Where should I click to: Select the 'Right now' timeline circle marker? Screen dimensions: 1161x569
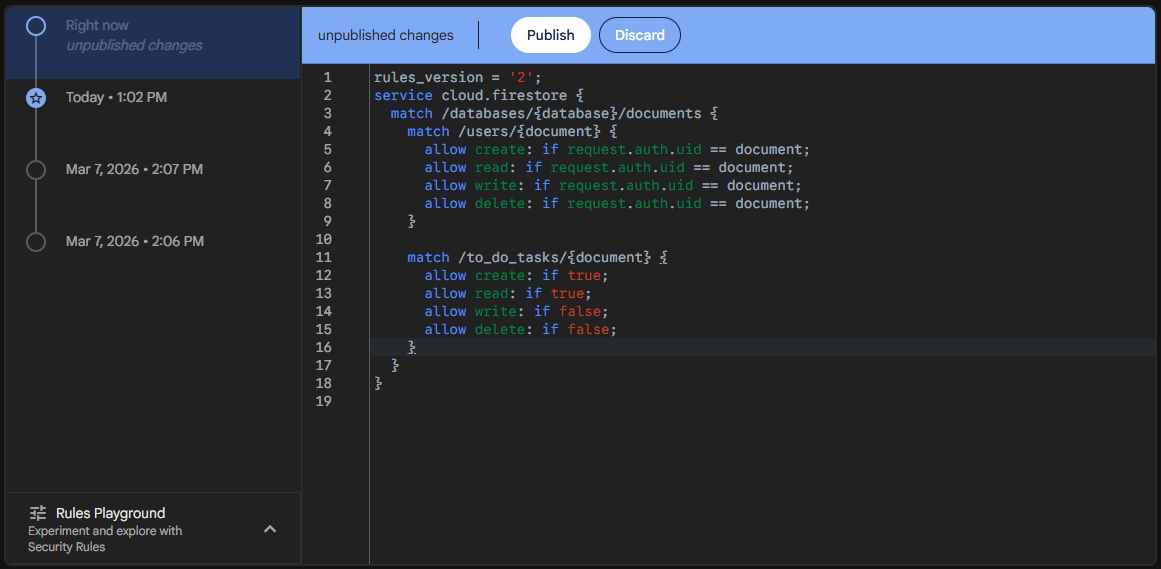tap(36, 26)
